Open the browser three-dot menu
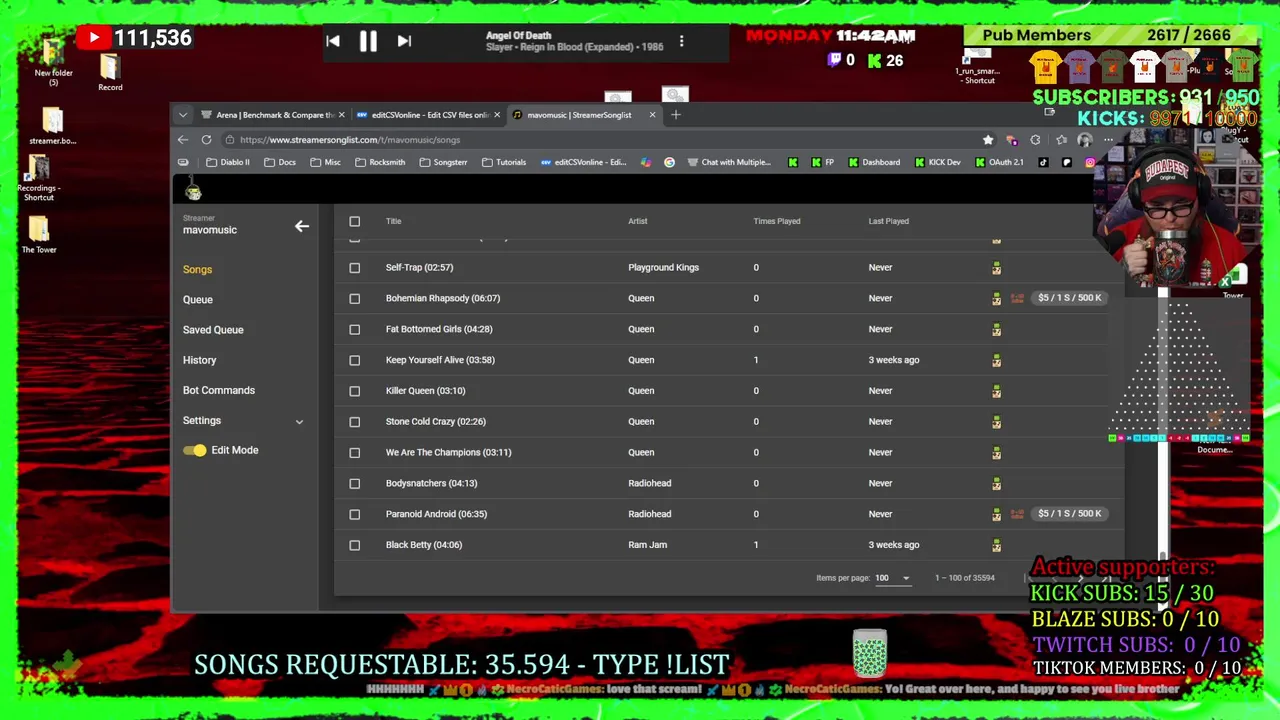Viewport: 1280px width, 720px height. [x=1107, y=140]
